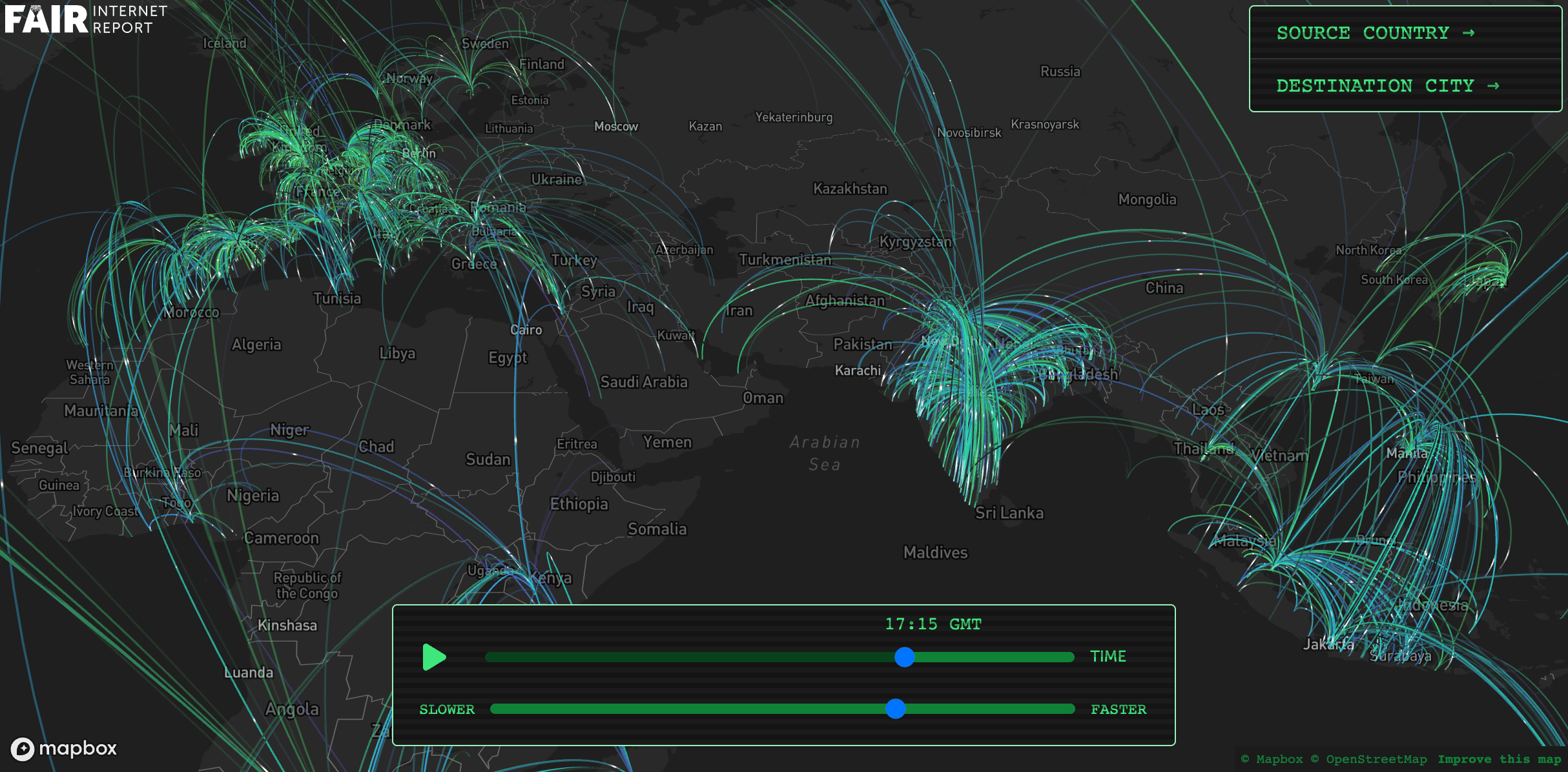
Task: Click the 17:15 GMT time readout
Action: tap(933, 624)
